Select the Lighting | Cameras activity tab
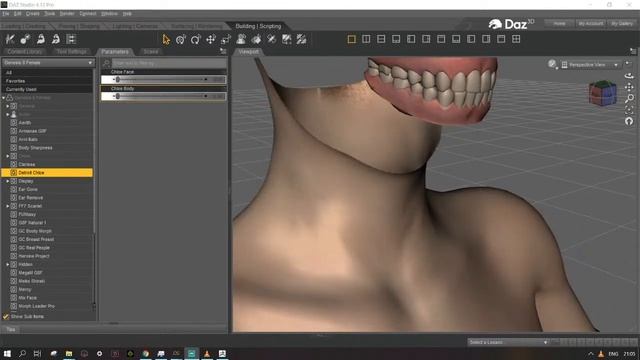Image resolution: width=640 pixels, height=360 pixels. 136,26
